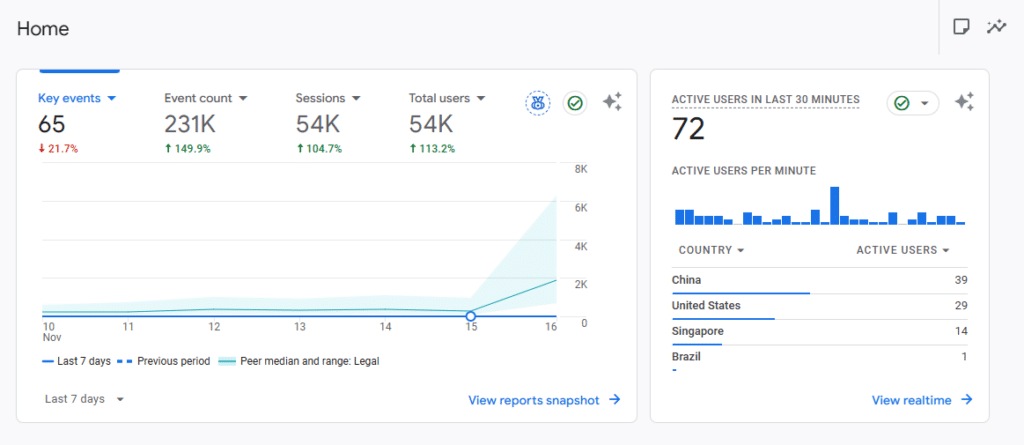Viewport: 1024px width, 445px height.
Task: Click data quality checkmark in overview card
Action: [575, 103]
